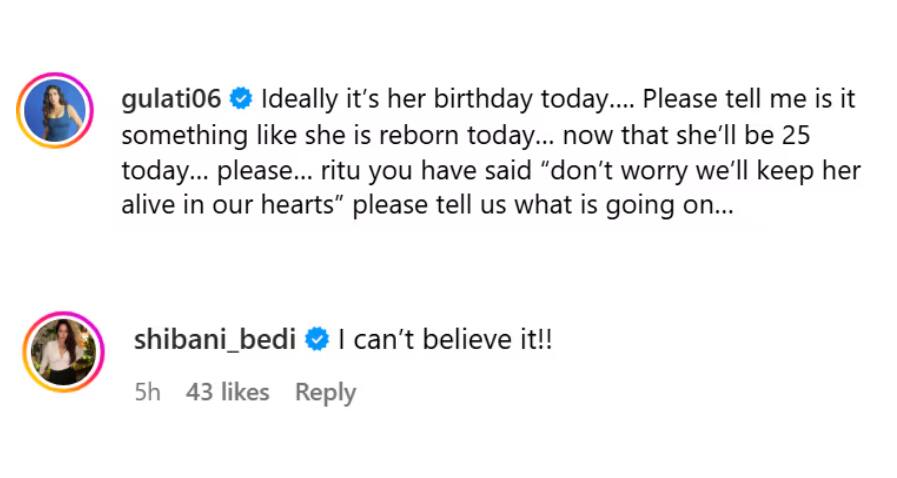The height and width of the screenshot is (478, 897).
Task: Click the shibani_bedi profile avatar
Action: [x=62, y=350]
